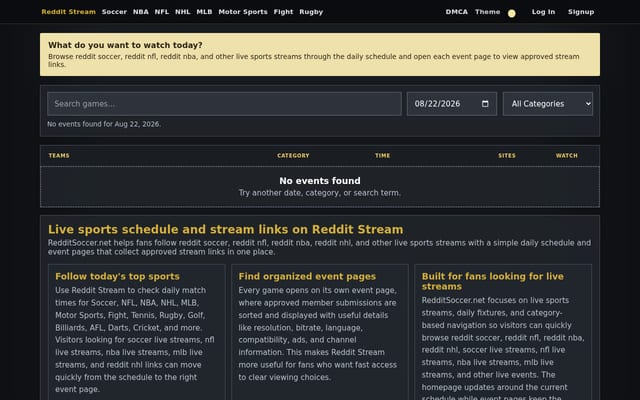The height and width of the screenshot is (400, 640).
Task: Click the 'Follow today's top sports' card title
Action: (118, 276)
